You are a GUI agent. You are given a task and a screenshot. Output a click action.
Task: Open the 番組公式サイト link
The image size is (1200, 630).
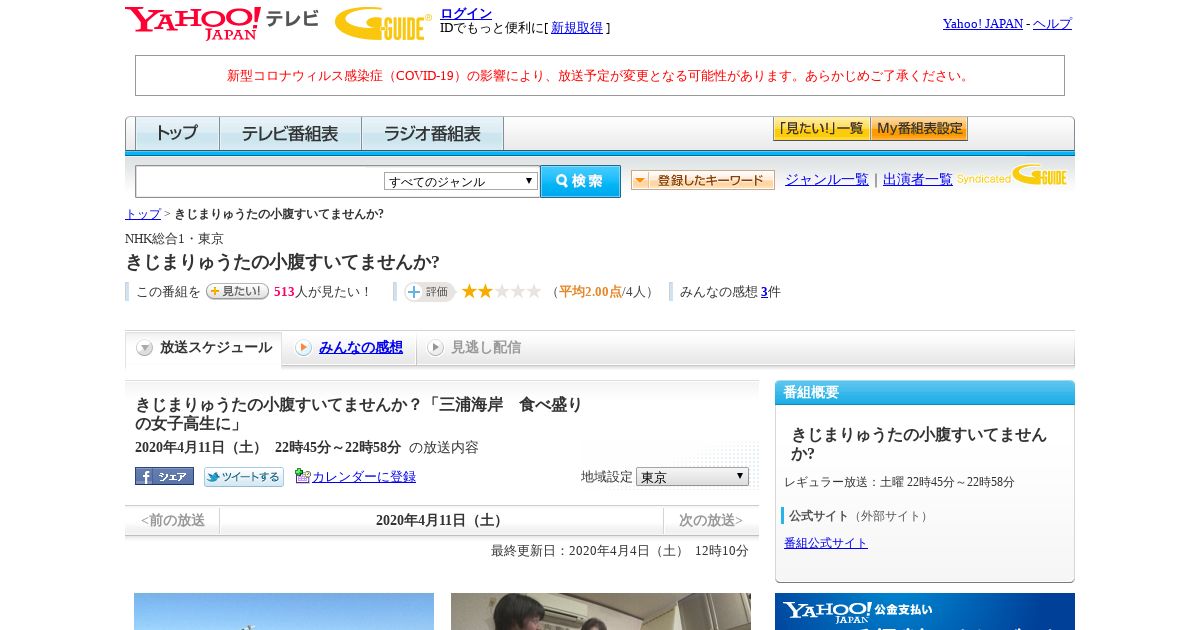tap(826, 543)
